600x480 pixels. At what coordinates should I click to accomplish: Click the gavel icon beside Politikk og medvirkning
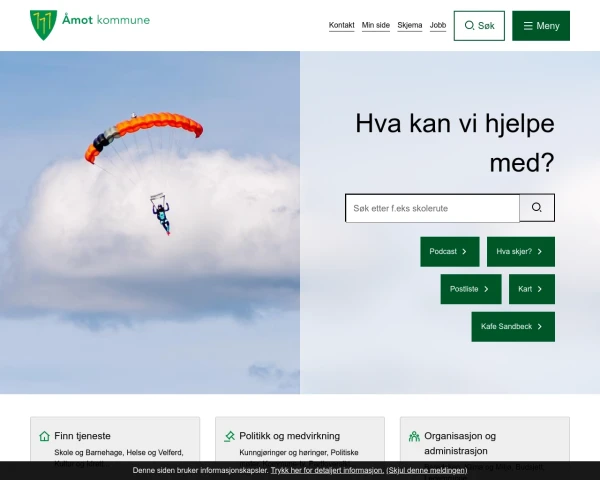229,436
